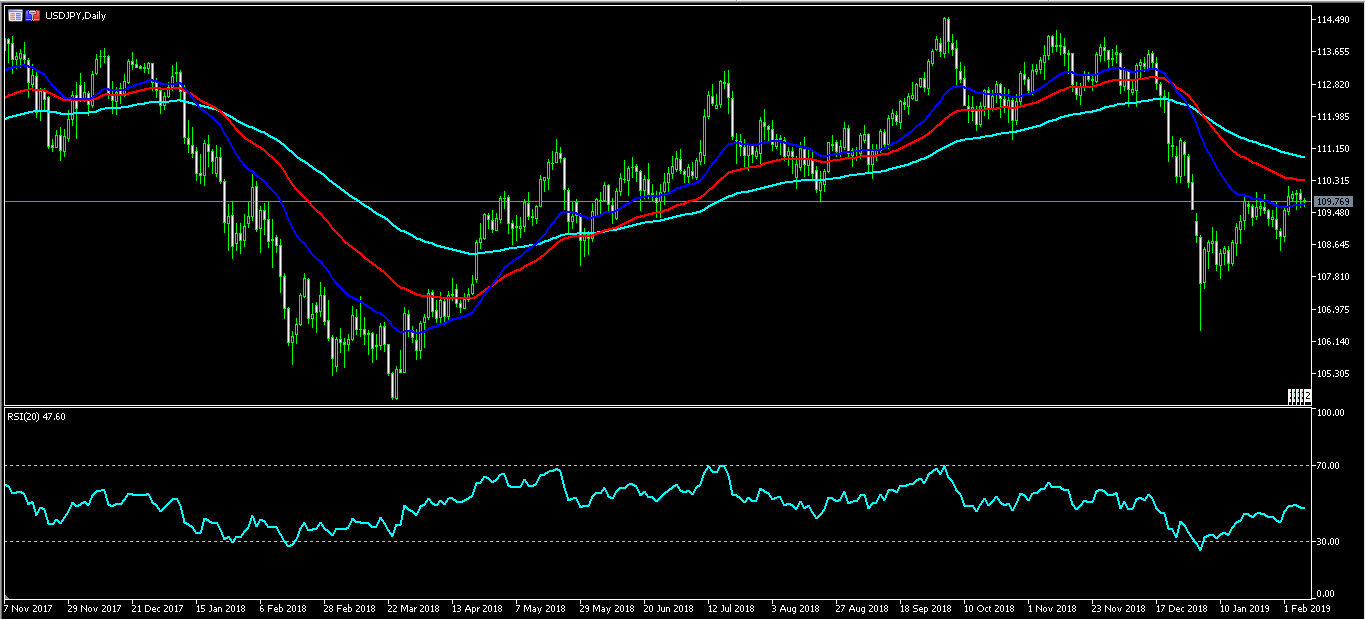Click the 29 Nov 2017 date label
This screenshot has width=1366, height=619.
tap(93, 608)
